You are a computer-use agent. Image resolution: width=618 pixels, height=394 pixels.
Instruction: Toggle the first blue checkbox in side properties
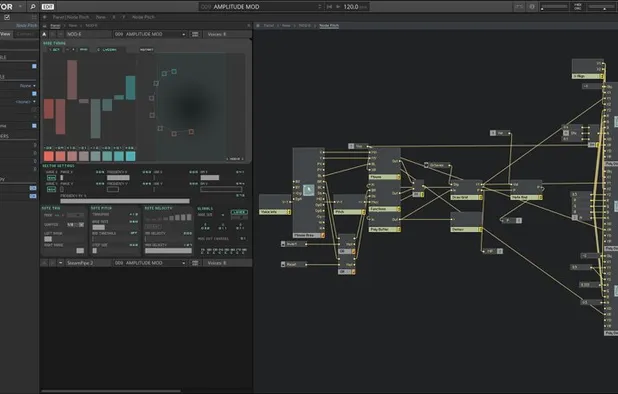point(34,66)
